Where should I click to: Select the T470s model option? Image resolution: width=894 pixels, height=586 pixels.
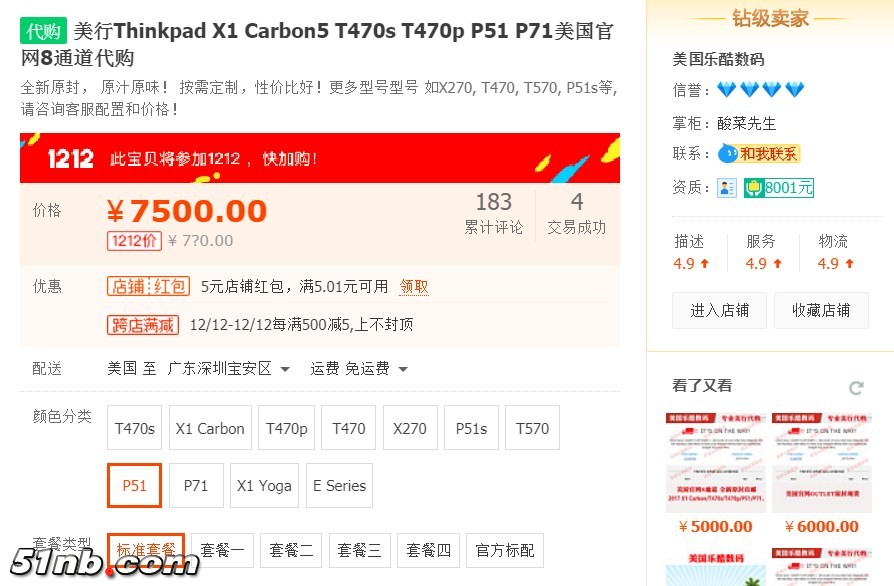(x=135, y=428)
